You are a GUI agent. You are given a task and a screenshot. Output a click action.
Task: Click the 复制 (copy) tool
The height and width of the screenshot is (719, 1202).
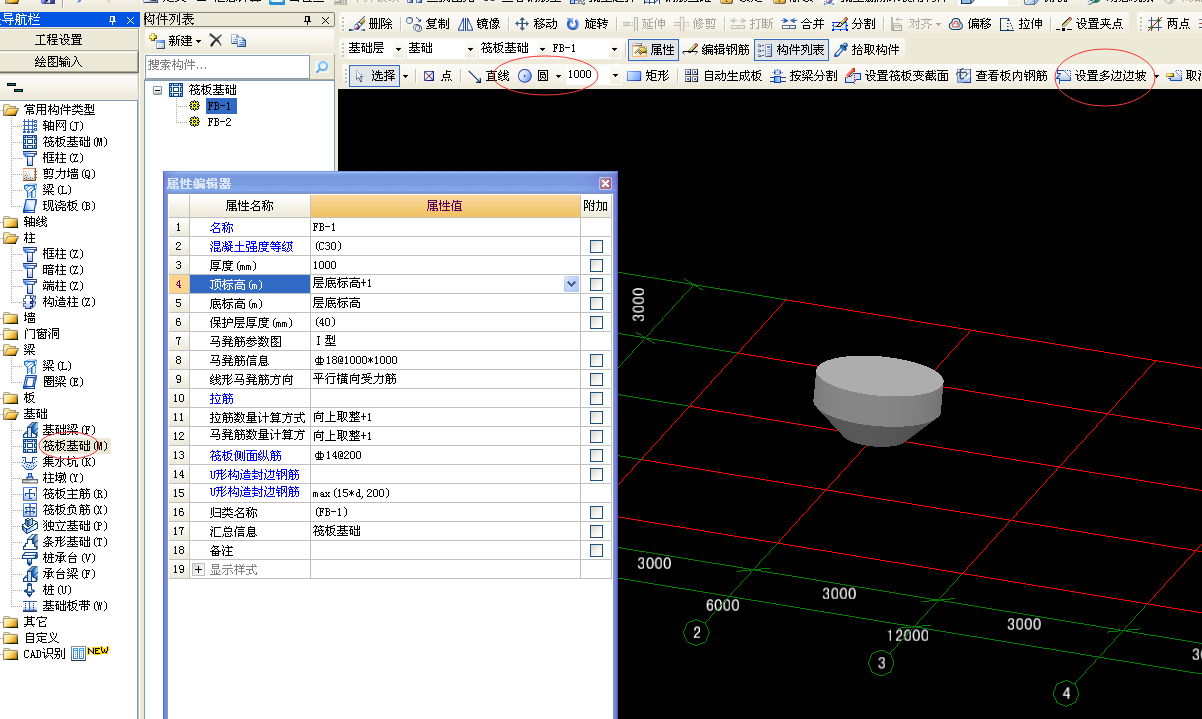click(428, 24)
